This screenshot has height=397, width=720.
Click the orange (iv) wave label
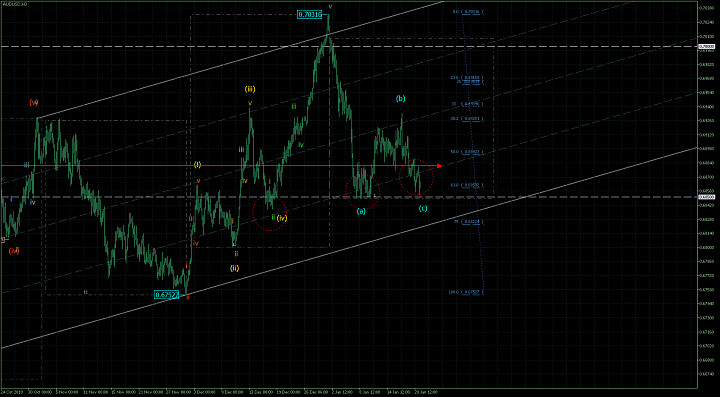[x=14, y=251]
